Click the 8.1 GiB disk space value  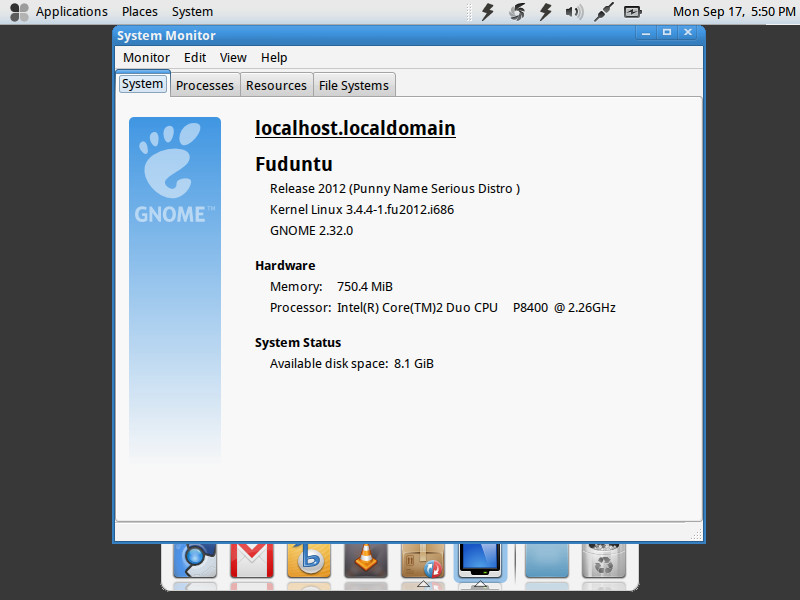pyautogui.click(x=414, y=364)
